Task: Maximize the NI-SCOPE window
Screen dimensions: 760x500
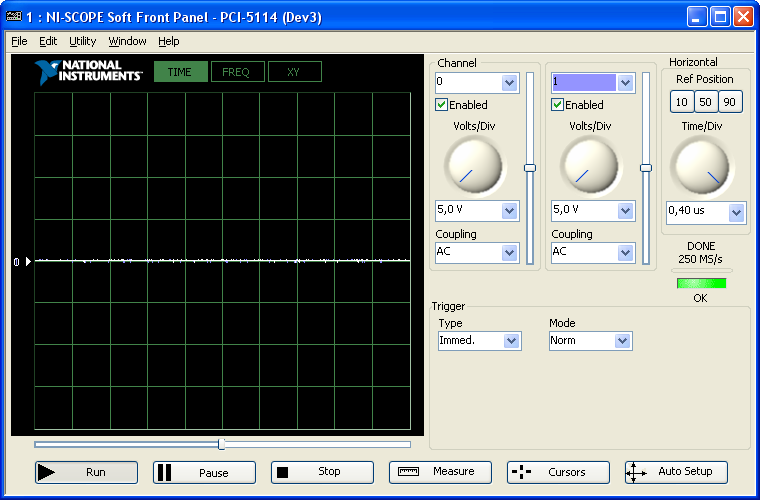Action: click(720, 17)
